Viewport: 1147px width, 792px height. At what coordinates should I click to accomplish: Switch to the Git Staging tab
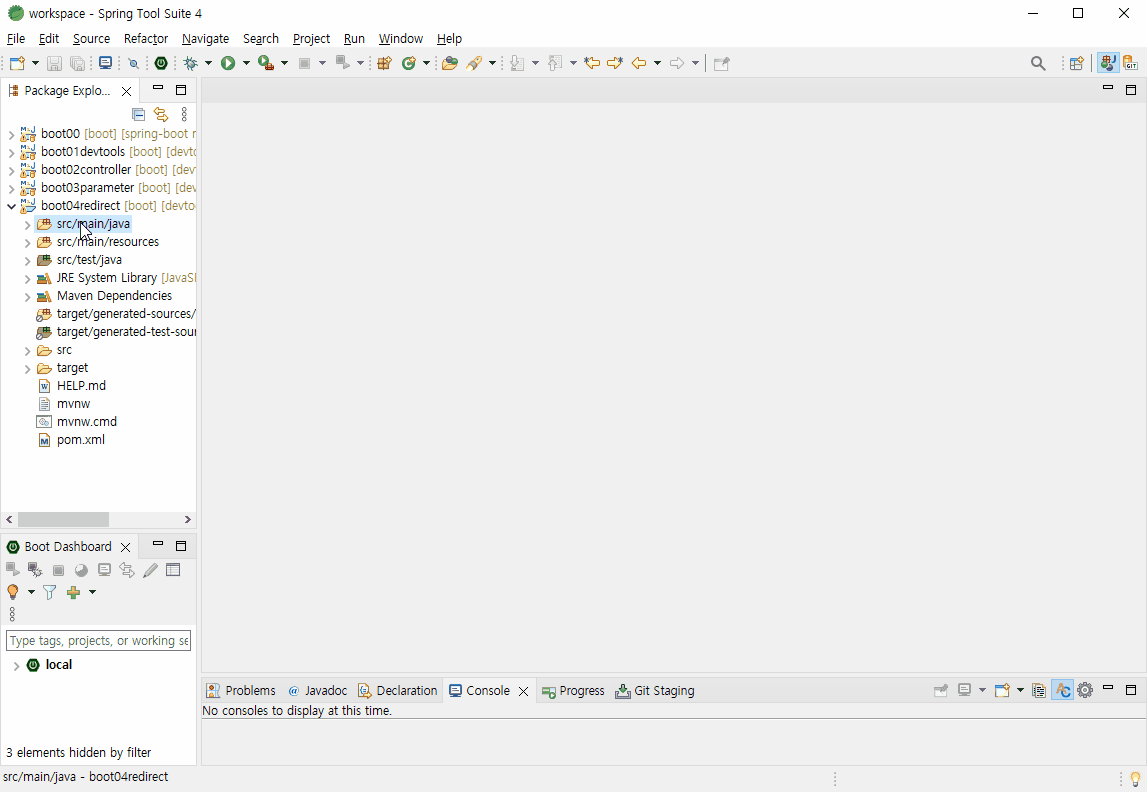[655, 690]
